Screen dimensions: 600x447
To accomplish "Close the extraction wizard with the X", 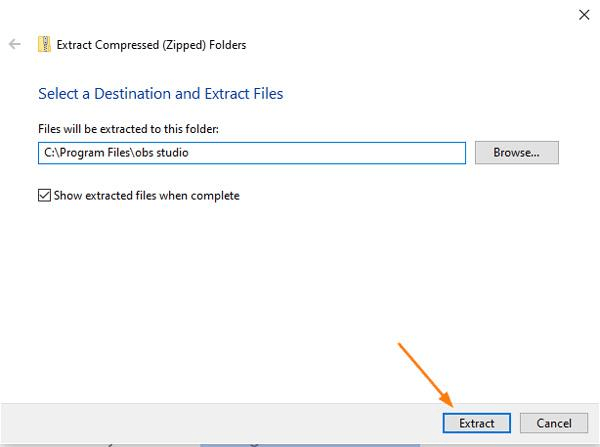I will 584,15.
